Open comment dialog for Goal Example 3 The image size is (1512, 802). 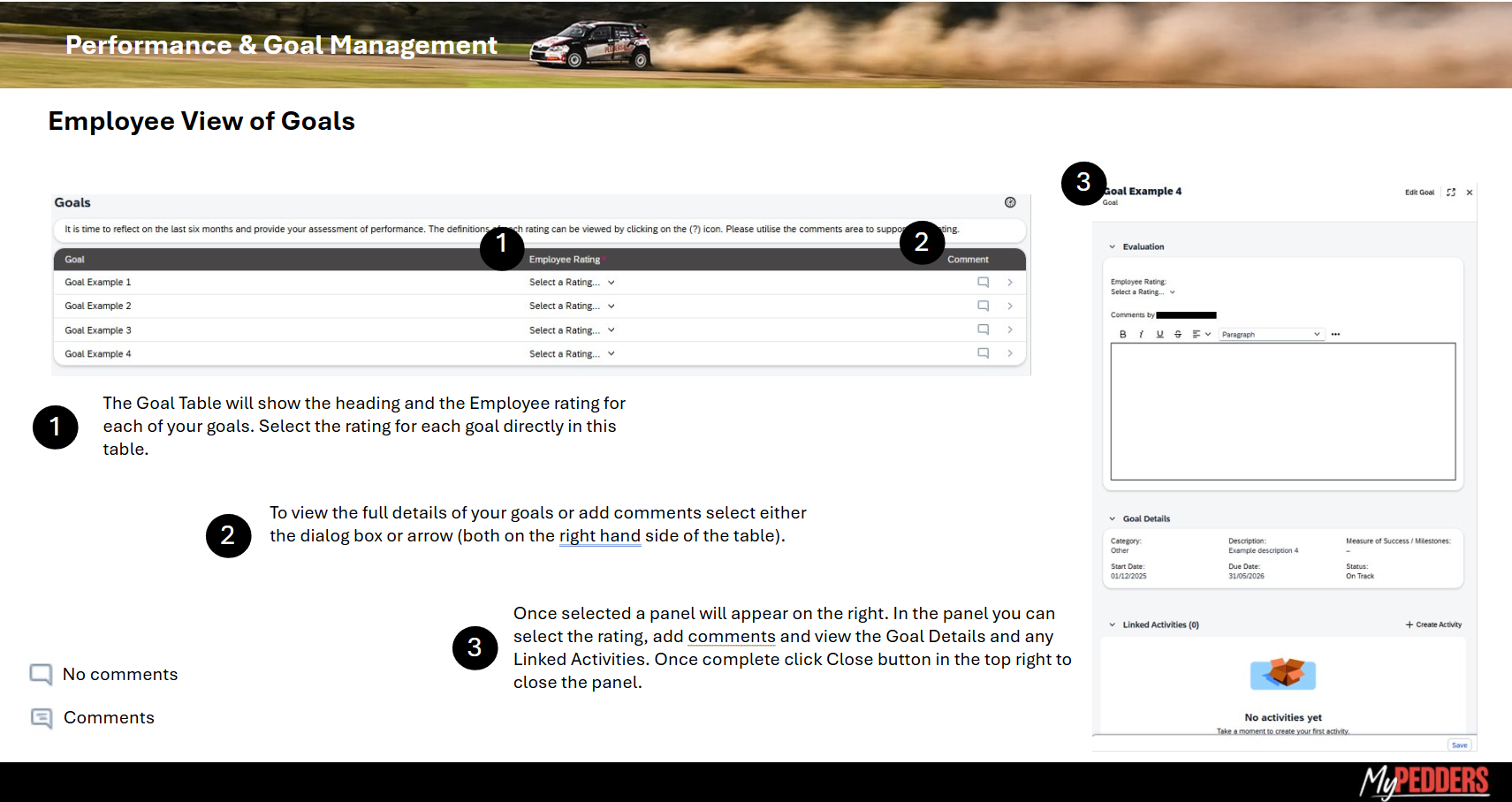click(983, 329)
